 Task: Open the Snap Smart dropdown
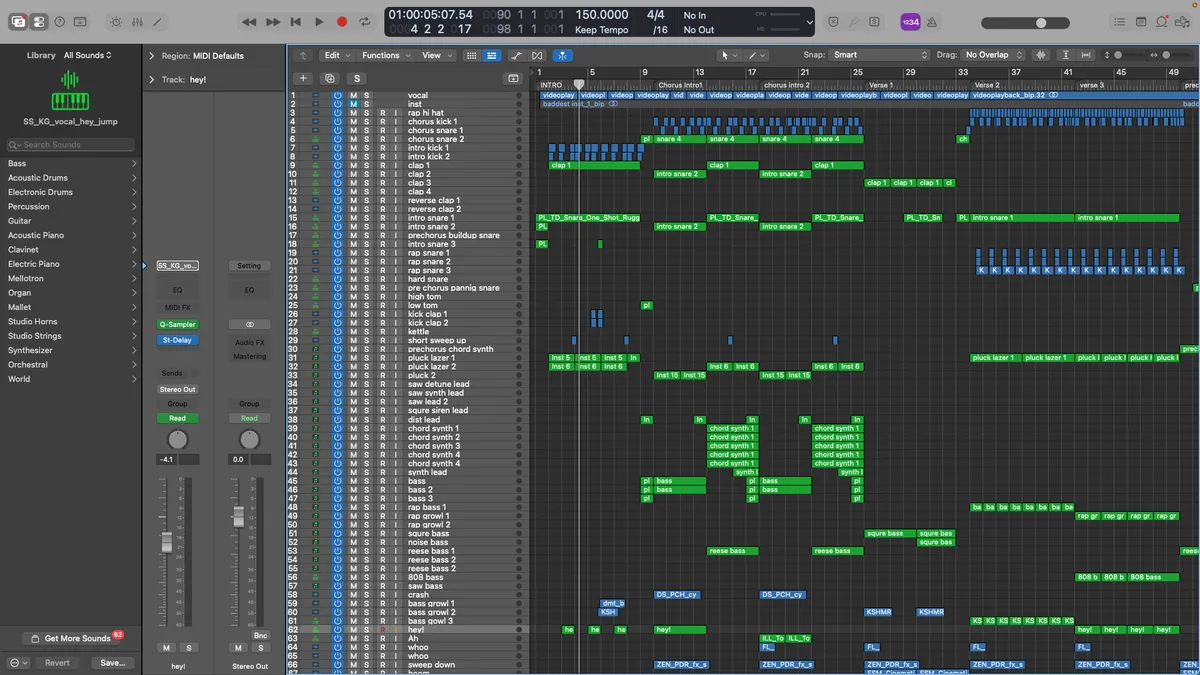coord(879,55)
